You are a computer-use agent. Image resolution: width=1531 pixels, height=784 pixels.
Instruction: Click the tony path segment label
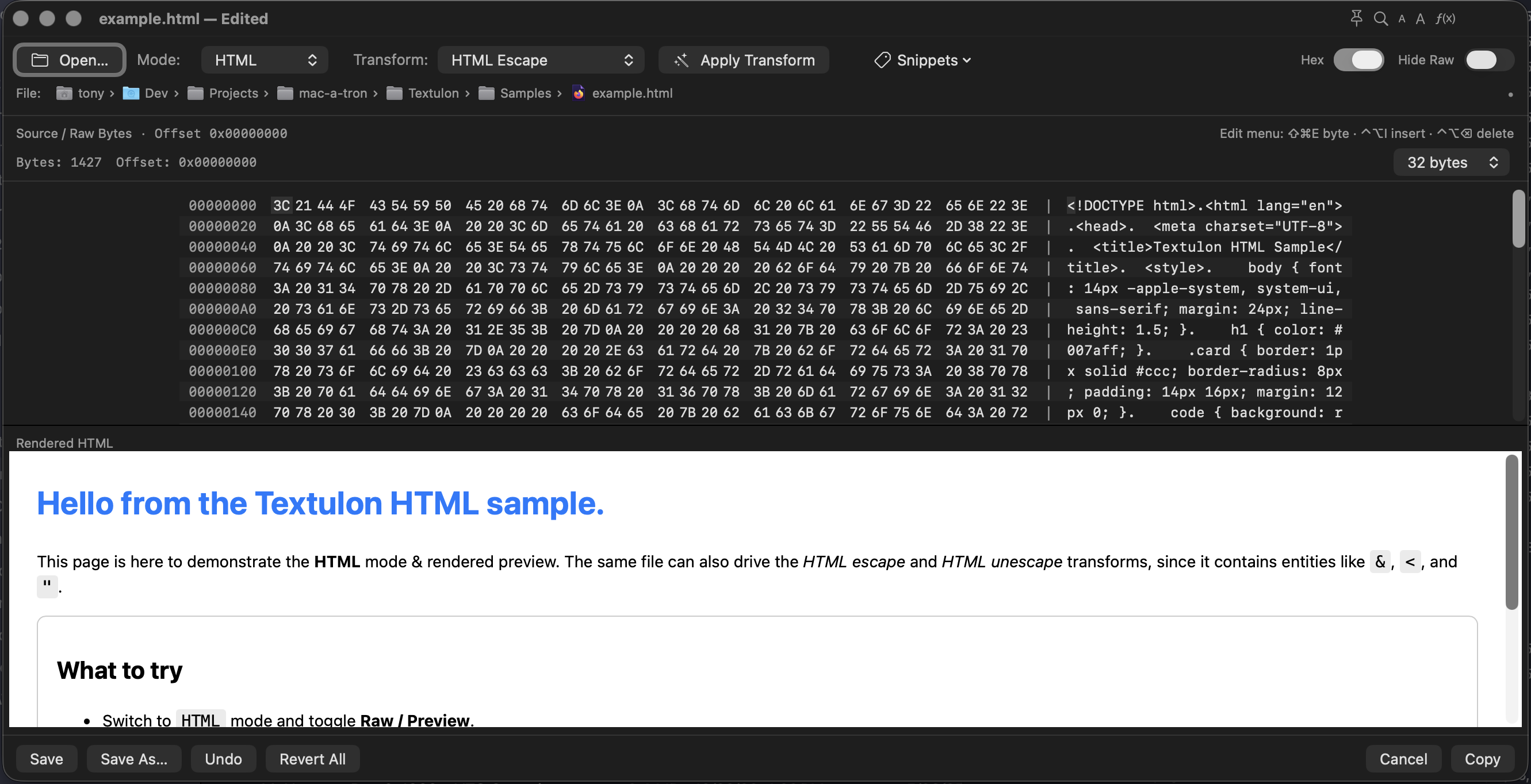[91, 93]
